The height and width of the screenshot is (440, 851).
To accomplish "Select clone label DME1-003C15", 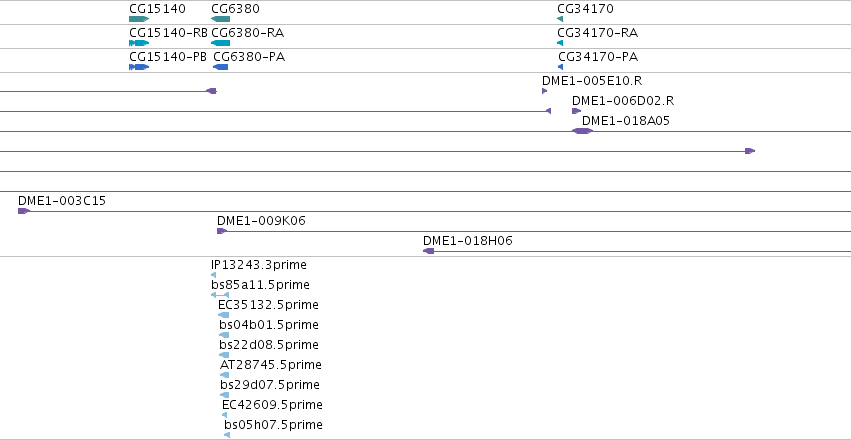I will (62, 201).
